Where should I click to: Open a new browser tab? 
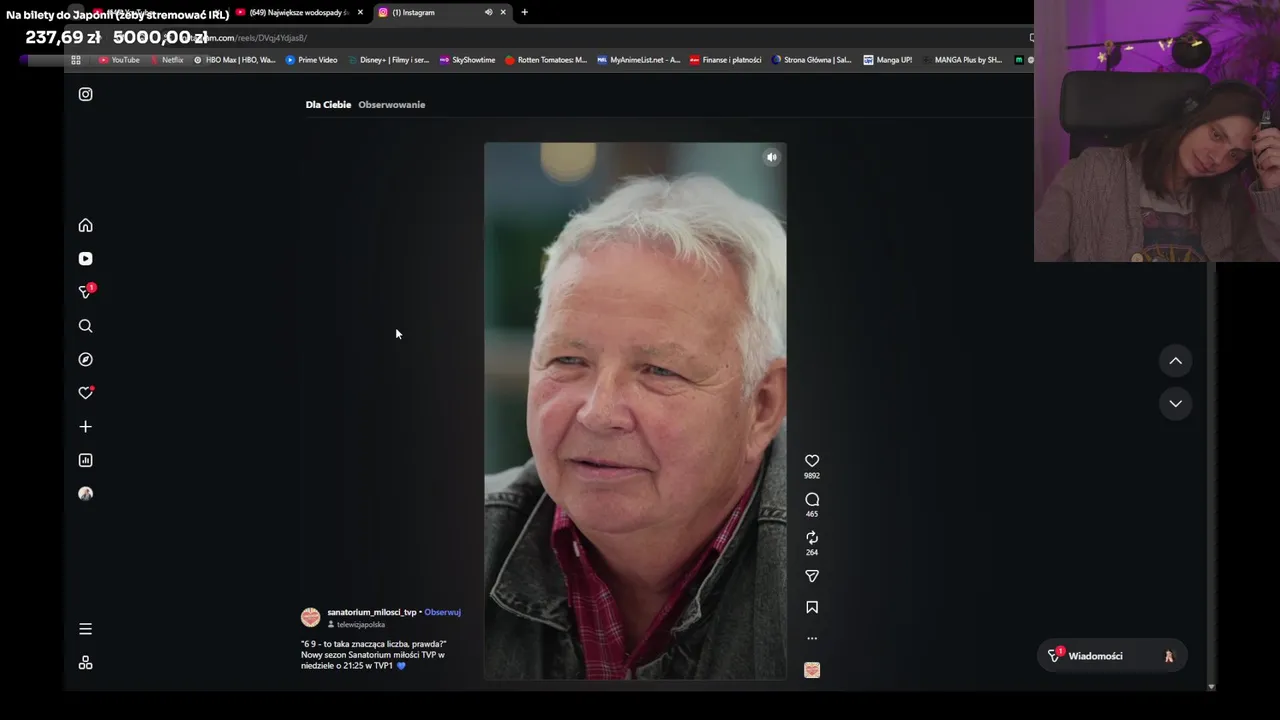tap(524, 12)
